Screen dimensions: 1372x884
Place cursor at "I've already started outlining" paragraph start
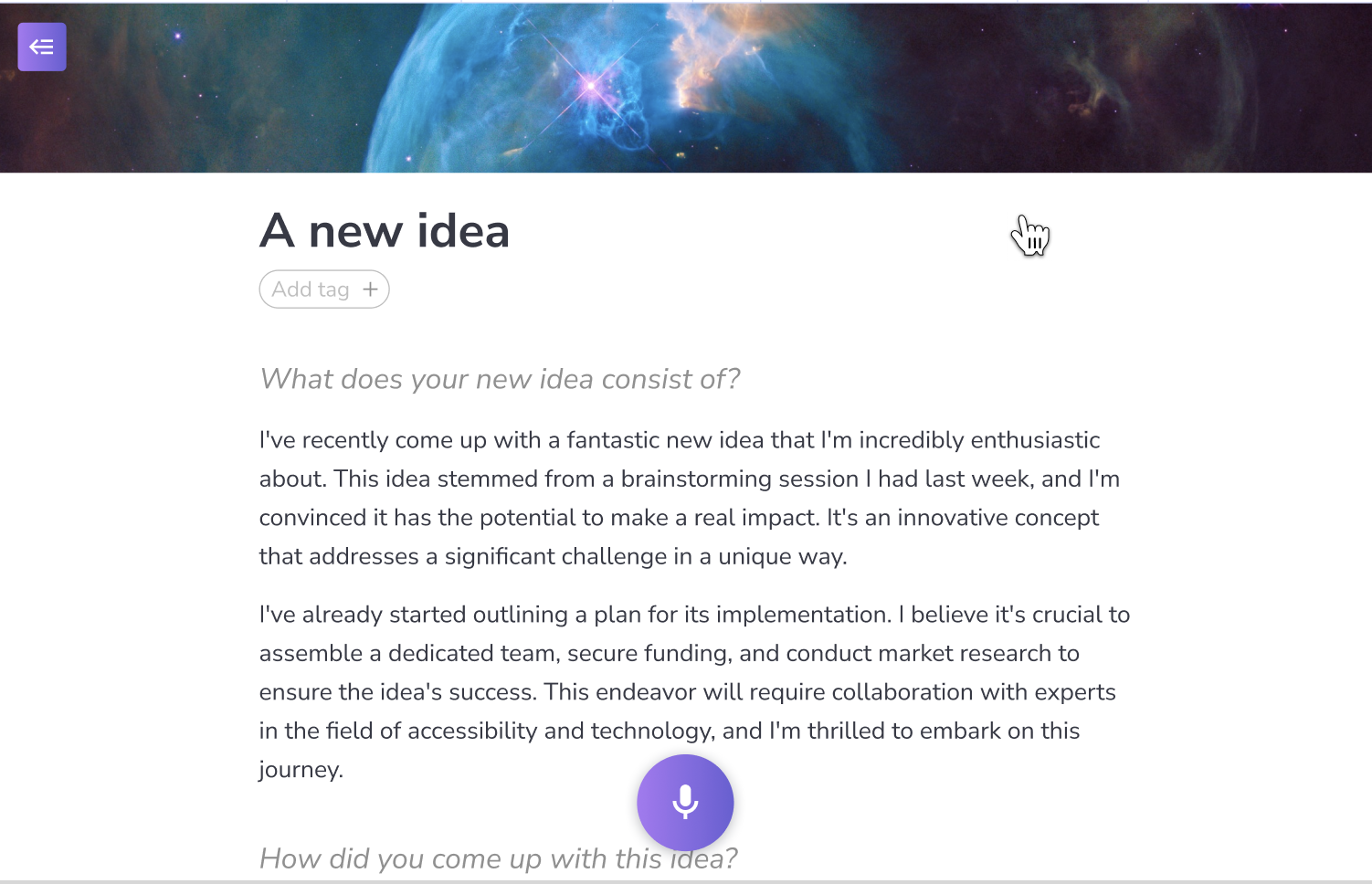tap(260, 615)
